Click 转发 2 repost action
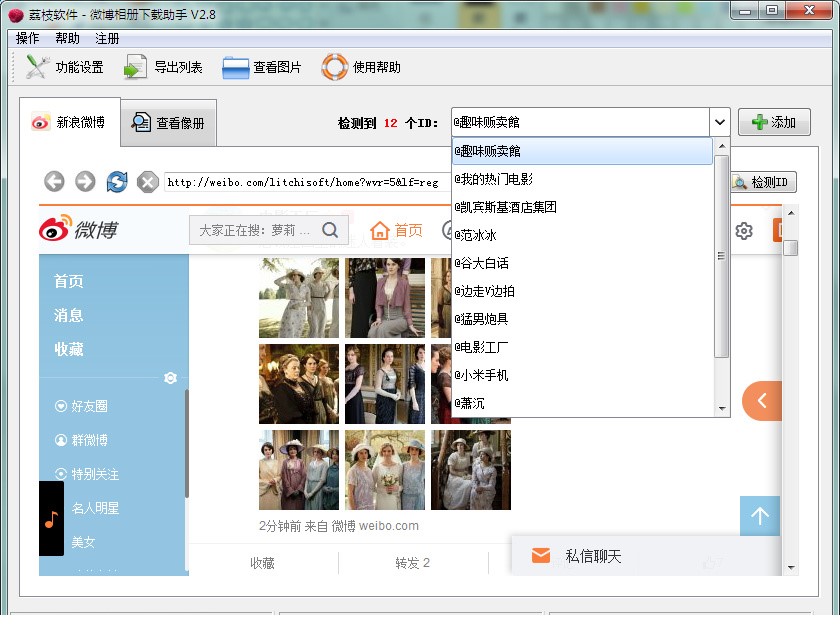The width and height of the screenshot is (840, 638). tap(412, 563)
